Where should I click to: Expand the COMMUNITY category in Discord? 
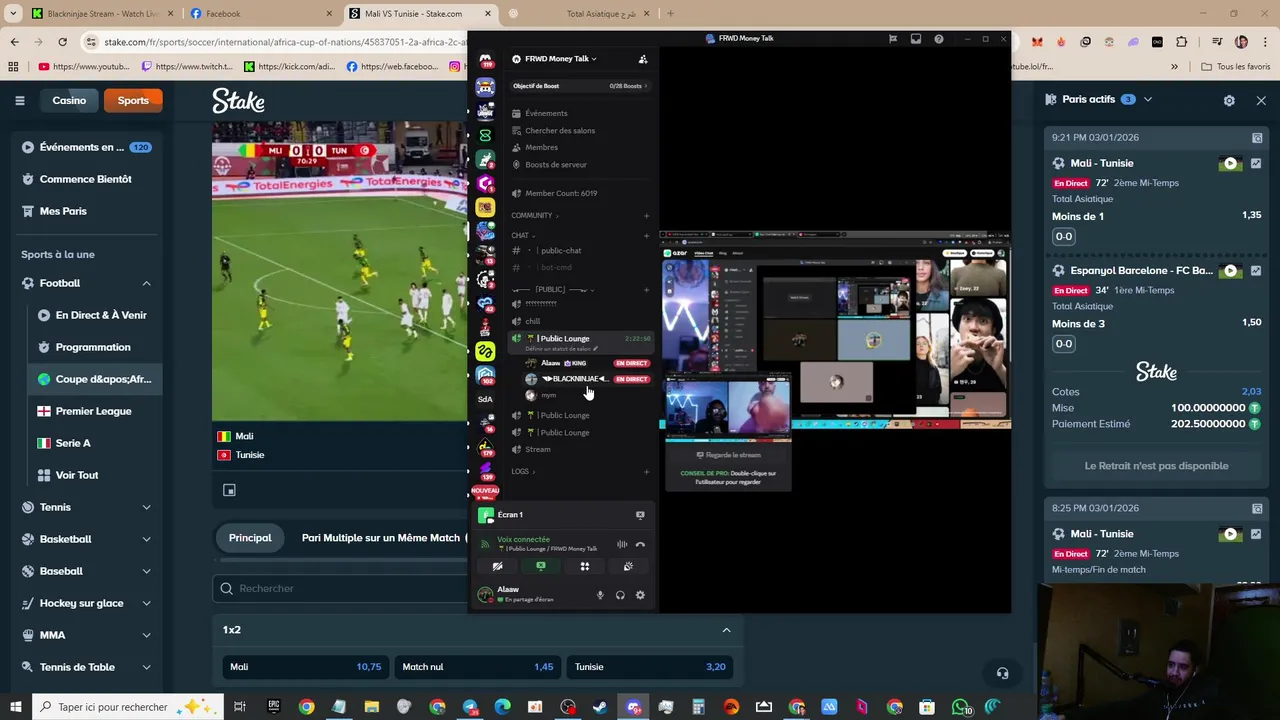(x=535, y=215)
